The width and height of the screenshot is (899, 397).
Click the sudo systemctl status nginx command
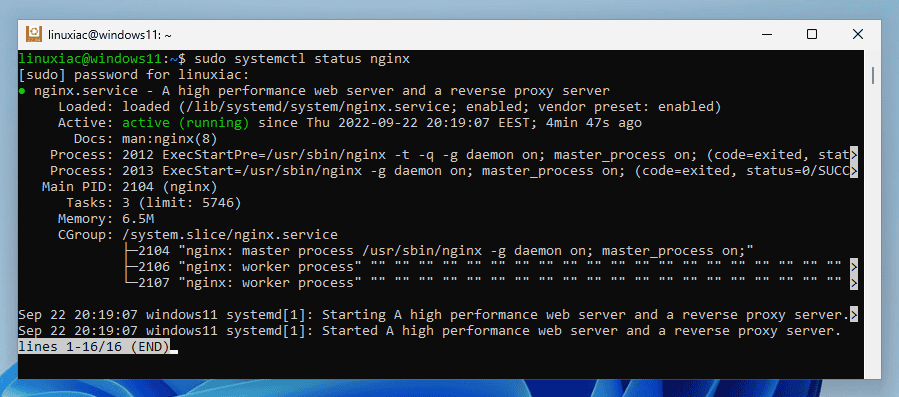pos(302,59)
